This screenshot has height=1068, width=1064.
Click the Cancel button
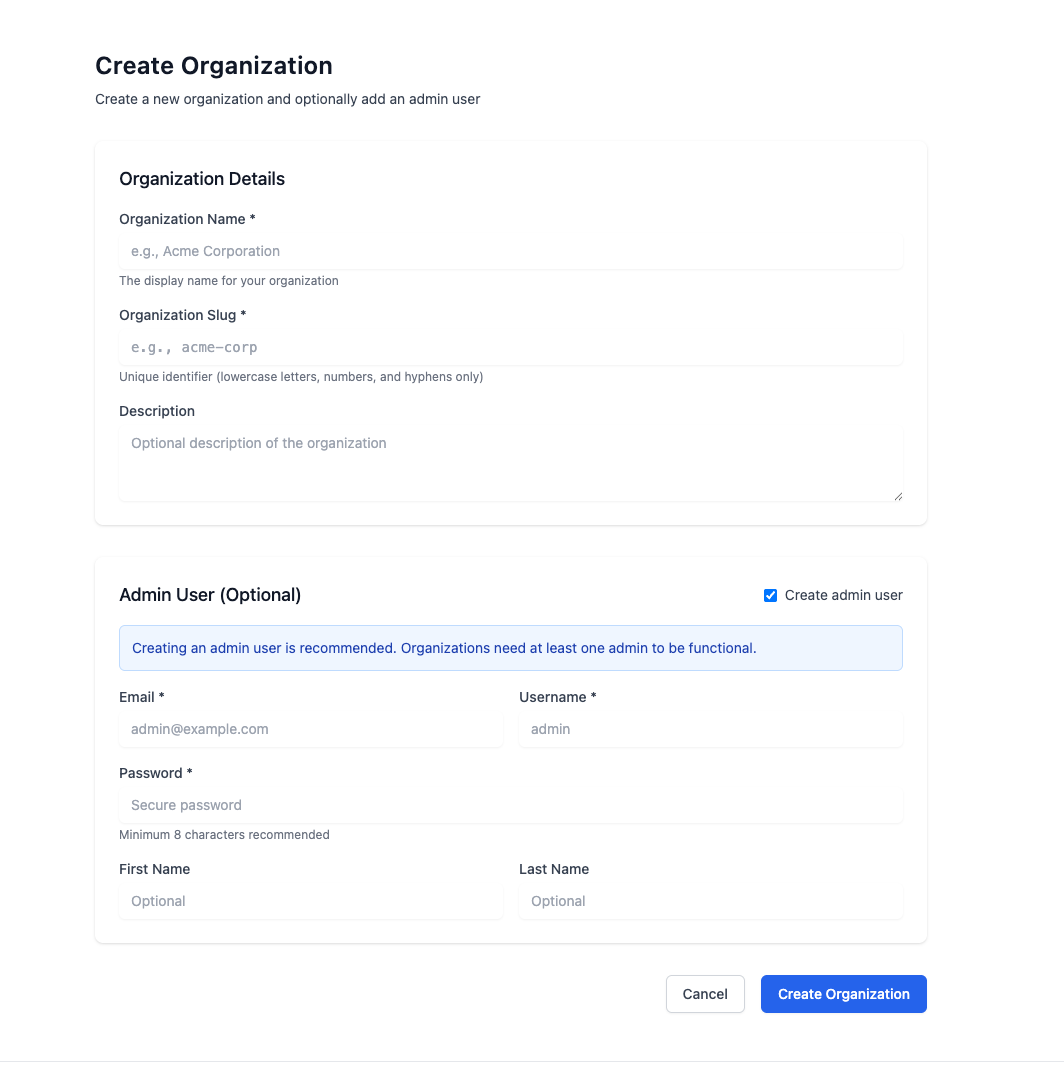tap(705, 994)
